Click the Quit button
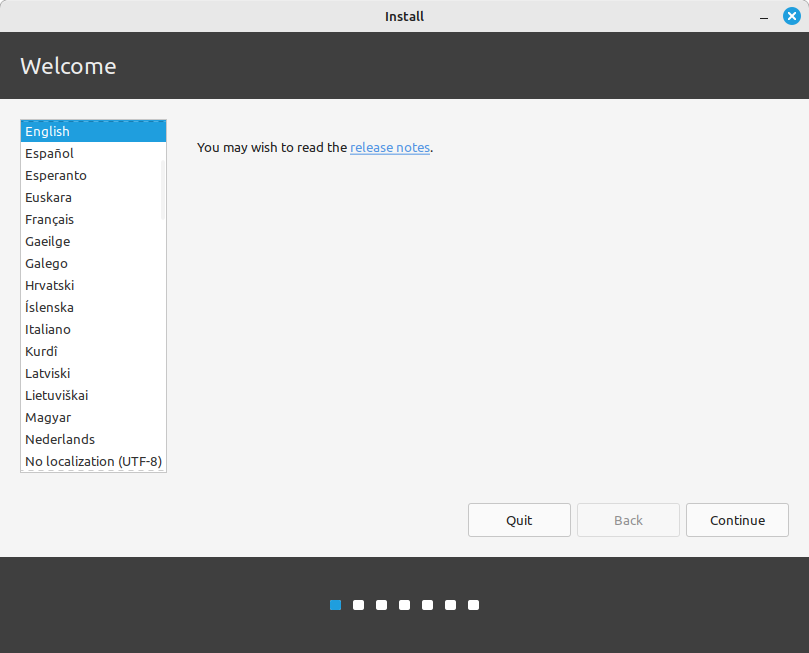Image resolution: width=809 pixels, height=653 pixels. pos(519,520)
